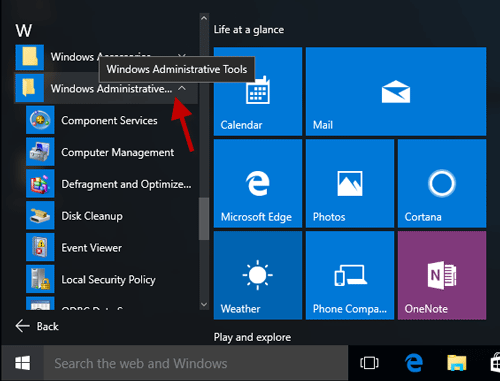Viewport: 500px width, 381px height.
Task: Select the Event Viewer text label
Action: 92,248
